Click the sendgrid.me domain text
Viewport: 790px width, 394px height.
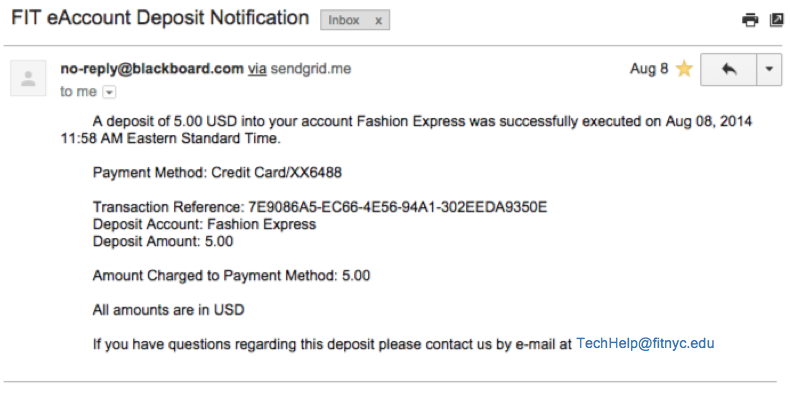[311, 69]
